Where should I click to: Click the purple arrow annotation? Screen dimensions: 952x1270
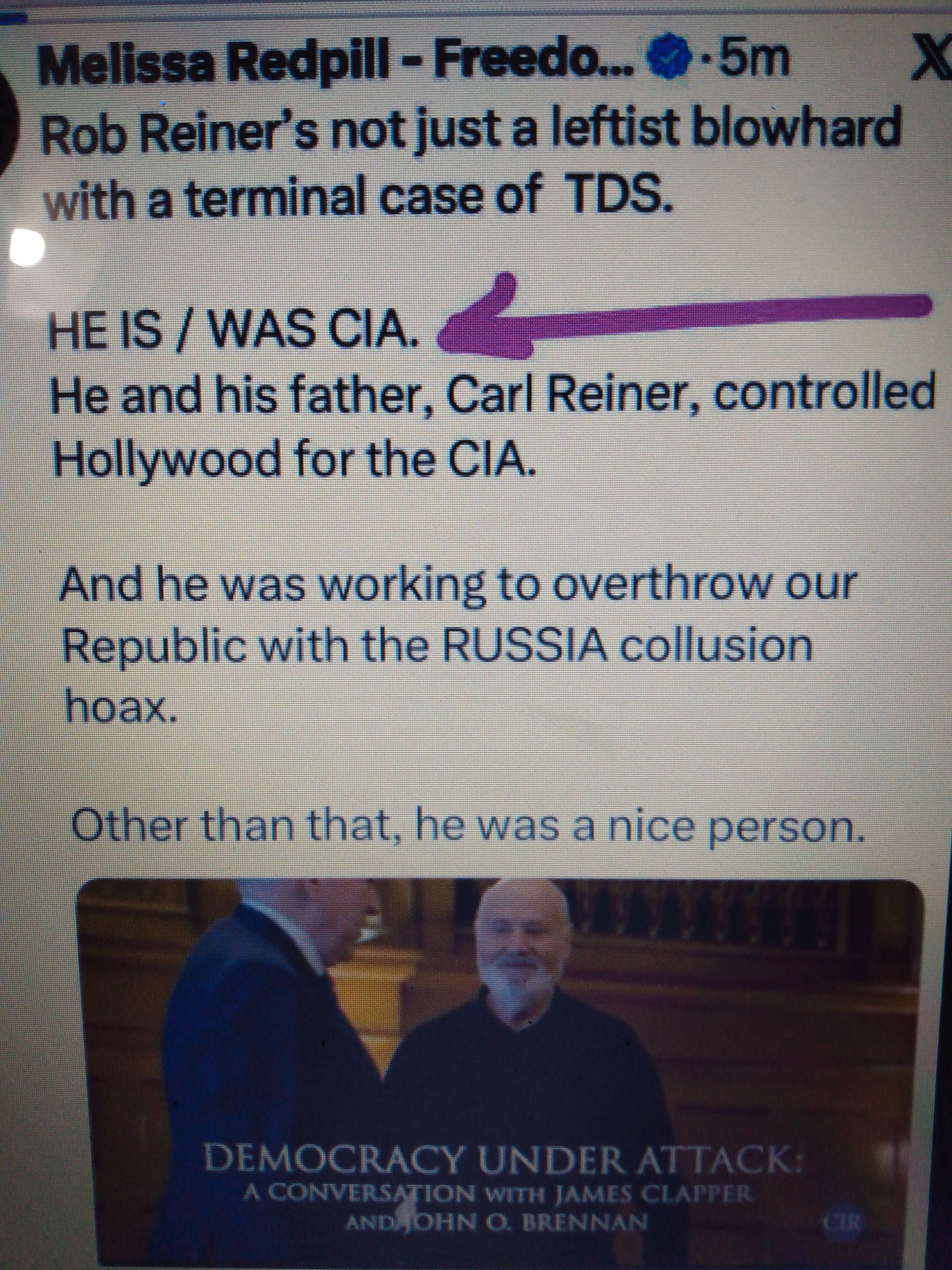coord(683,317)
